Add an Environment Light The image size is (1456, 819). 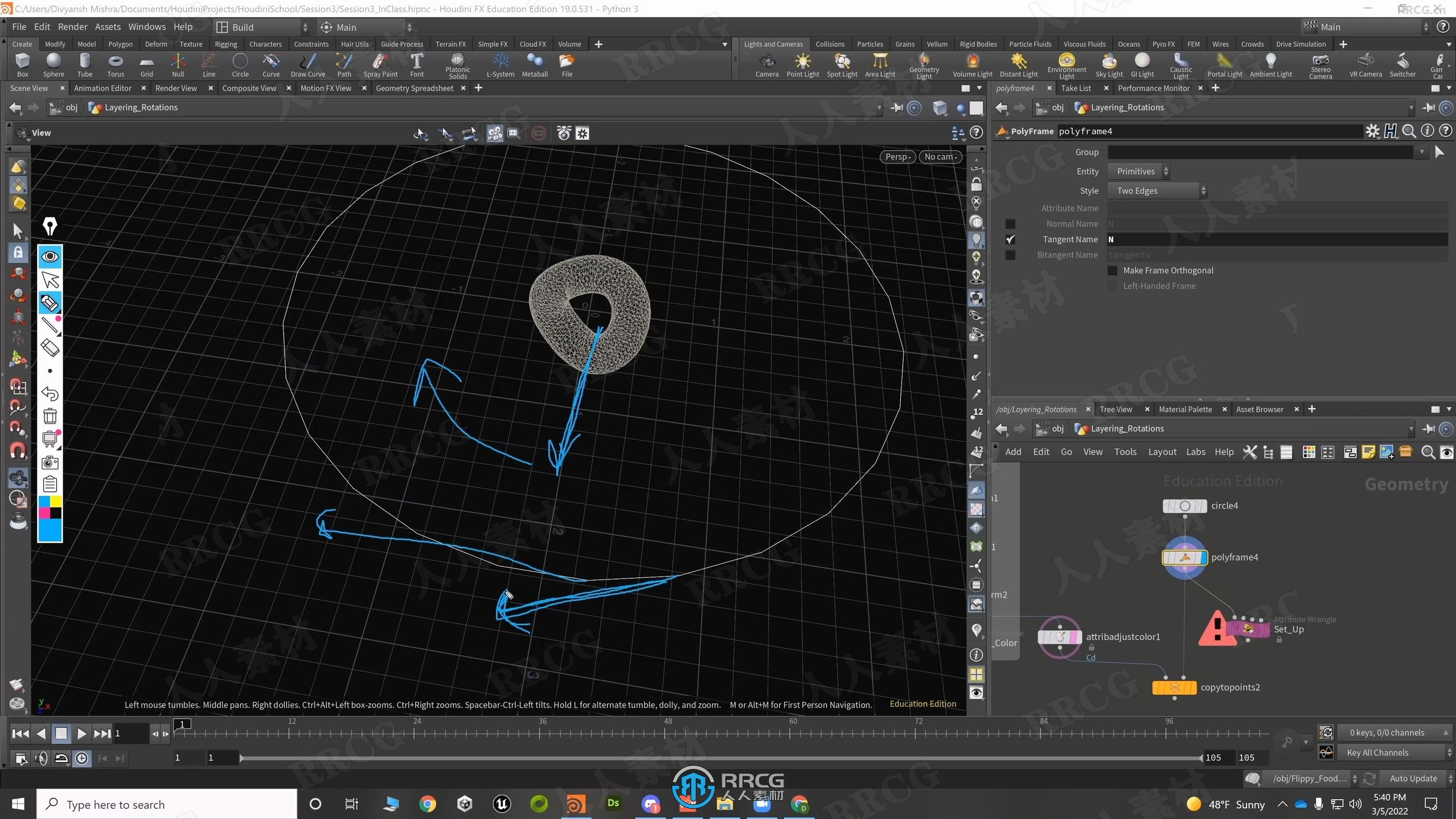[1066, 65]
